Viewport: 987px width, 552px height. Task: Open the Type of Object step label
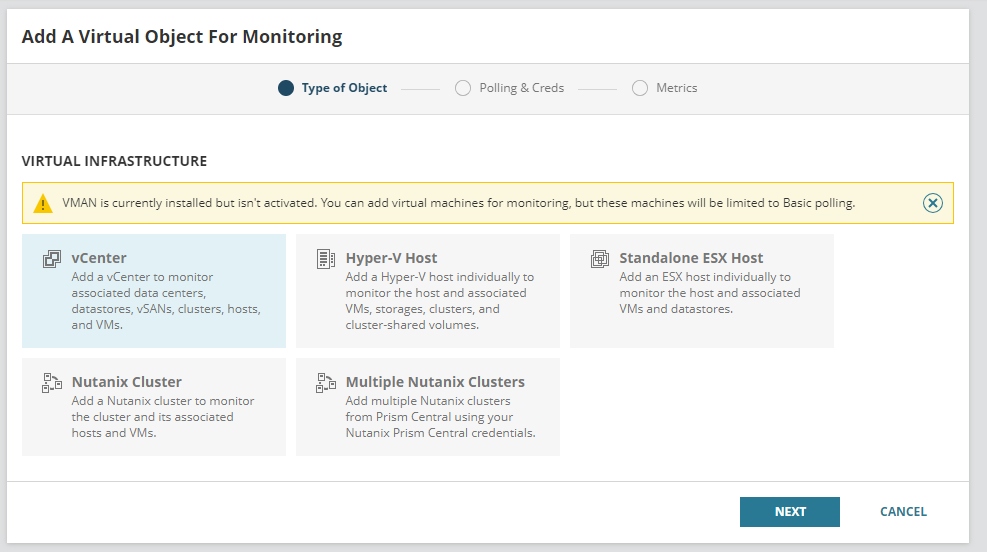[x=344, y=88]
